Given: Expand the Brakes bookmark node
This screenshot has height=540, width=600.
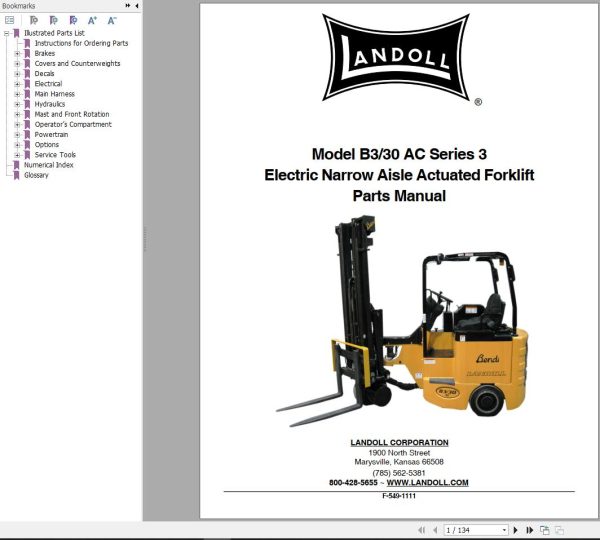Looking at the screenshot, I should point(17,54).
